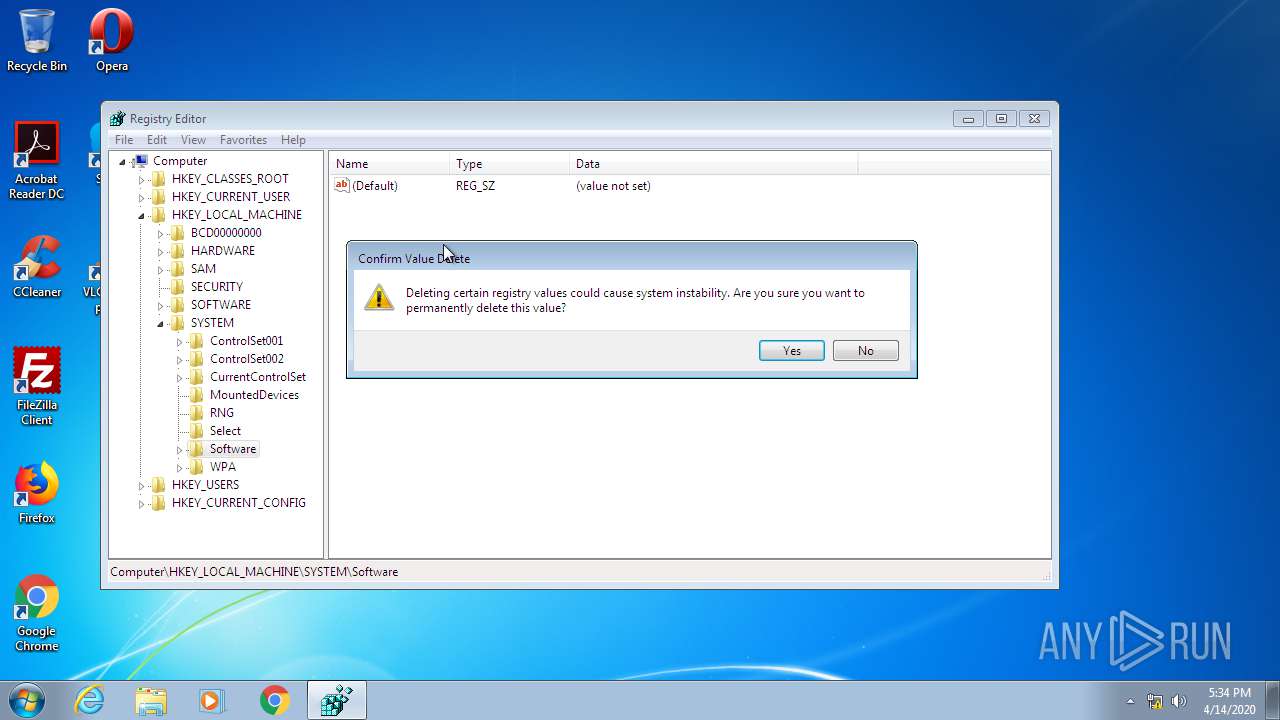1280x720 pixels.
Task: Open Chrome from the taskbar
Action: point(275,700)
